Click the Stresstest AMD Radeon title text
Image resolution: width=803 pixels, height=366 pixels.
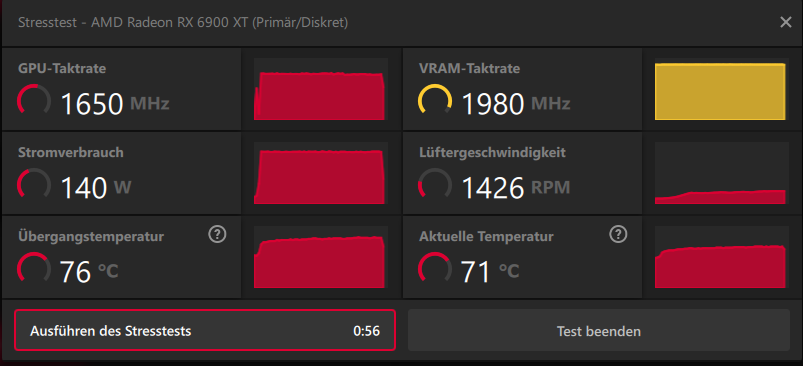[183, 23]
